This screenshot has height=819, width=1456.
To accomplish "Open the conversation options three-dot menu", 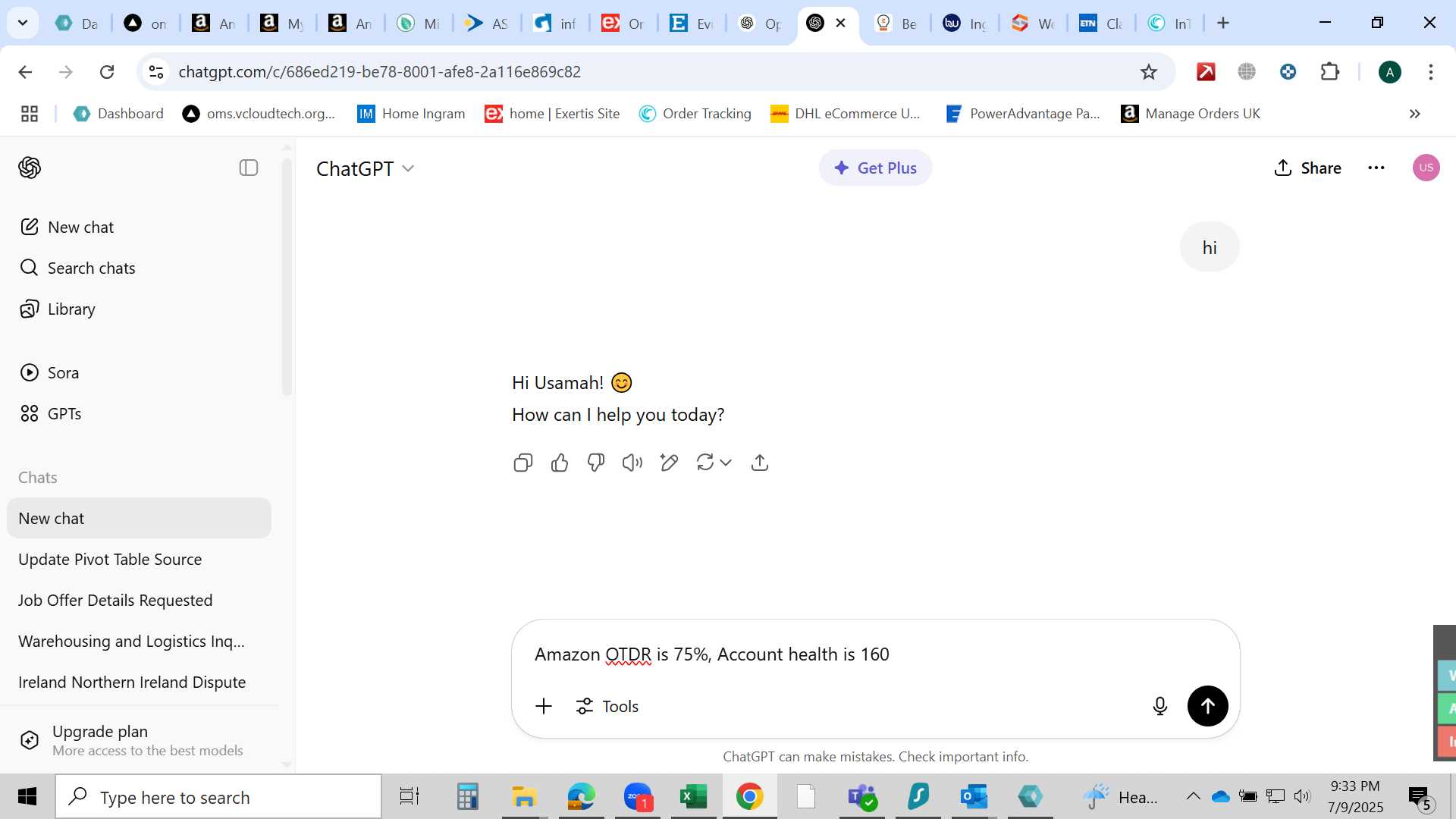I will 1376,168.
